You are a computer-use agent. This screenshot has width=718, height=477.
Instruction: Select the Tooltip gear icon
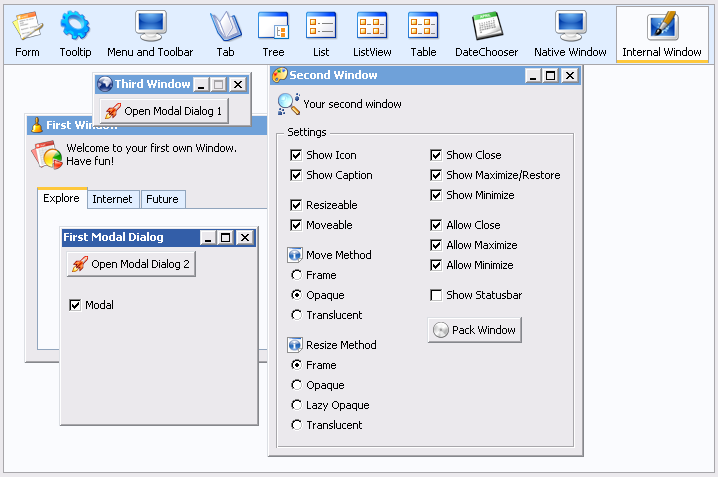pyautogui.click(x=75, y=26)
